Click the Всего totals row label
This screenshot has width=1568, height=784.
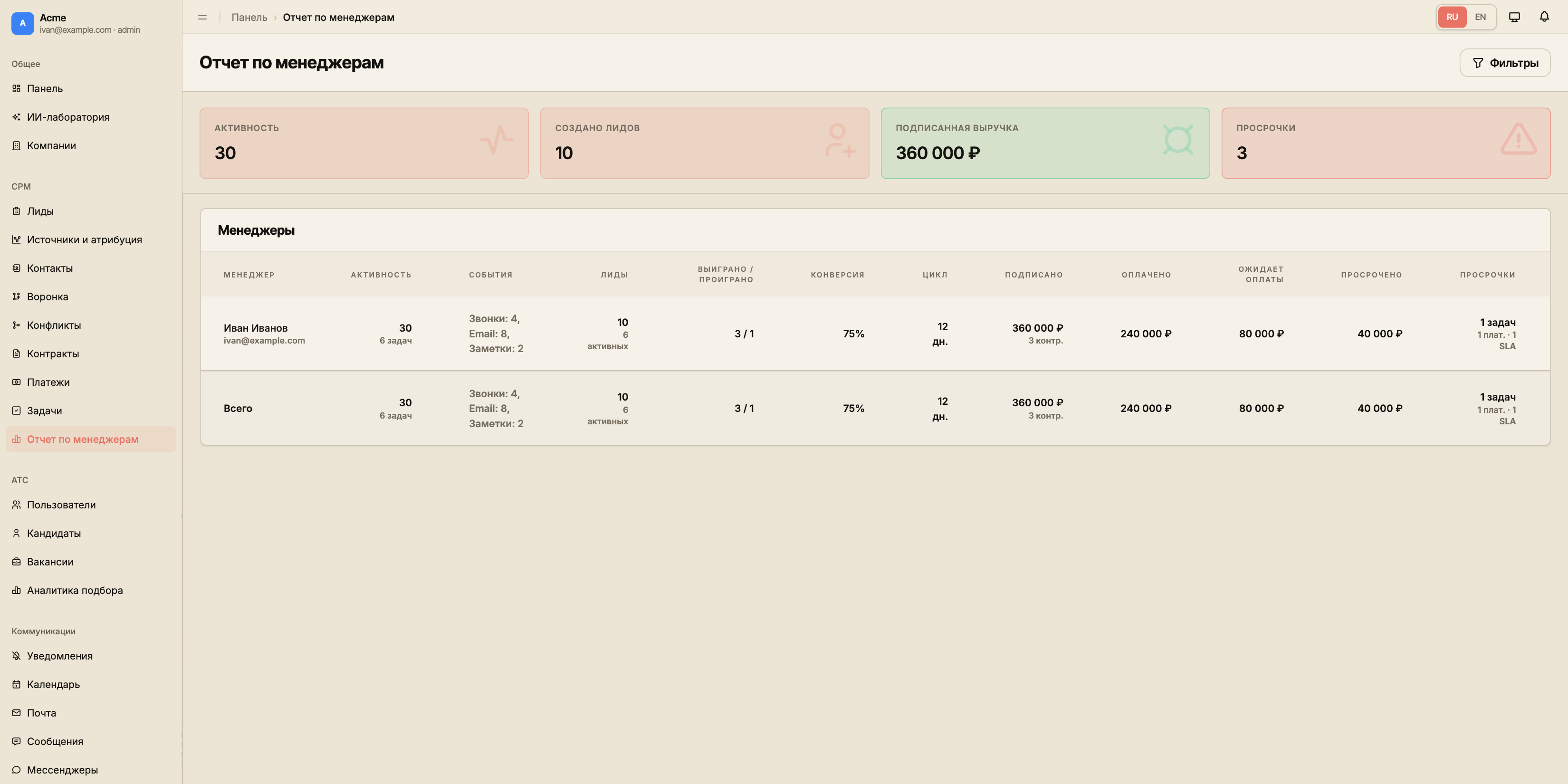[238, 409]
